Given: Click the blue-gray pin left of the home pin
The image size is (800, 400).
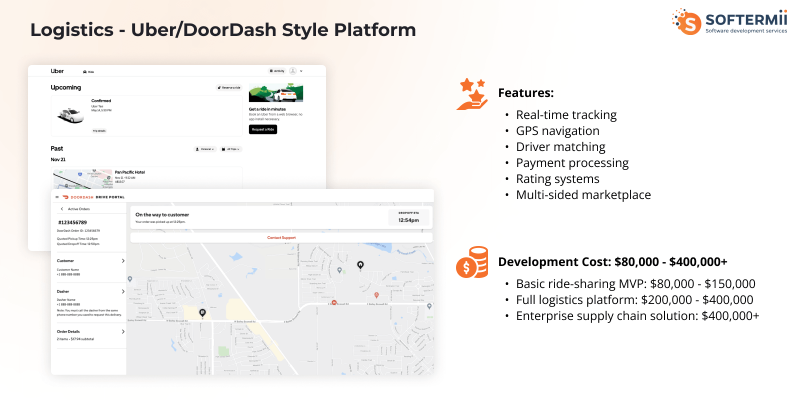Looking at the screenshot, I should (x=340, y=270).
